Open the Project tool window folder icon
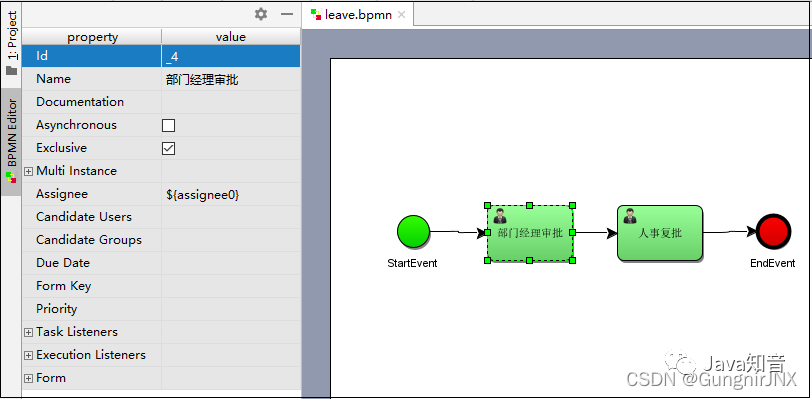This screenshot has width=812, height=399. tap(11, 70)
